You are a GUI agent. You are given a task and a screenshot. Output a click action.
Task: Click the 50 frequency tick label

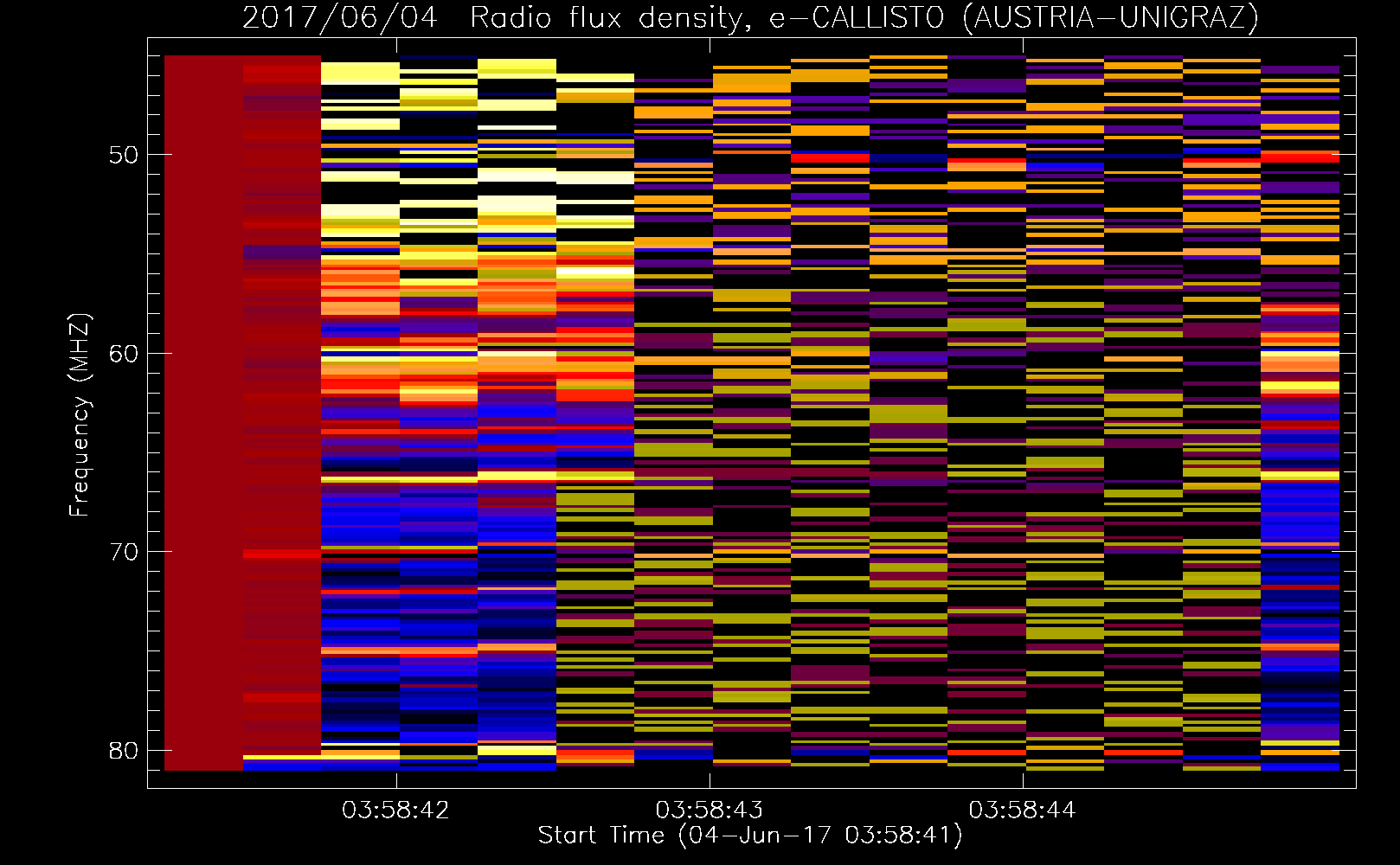point(124,155)
